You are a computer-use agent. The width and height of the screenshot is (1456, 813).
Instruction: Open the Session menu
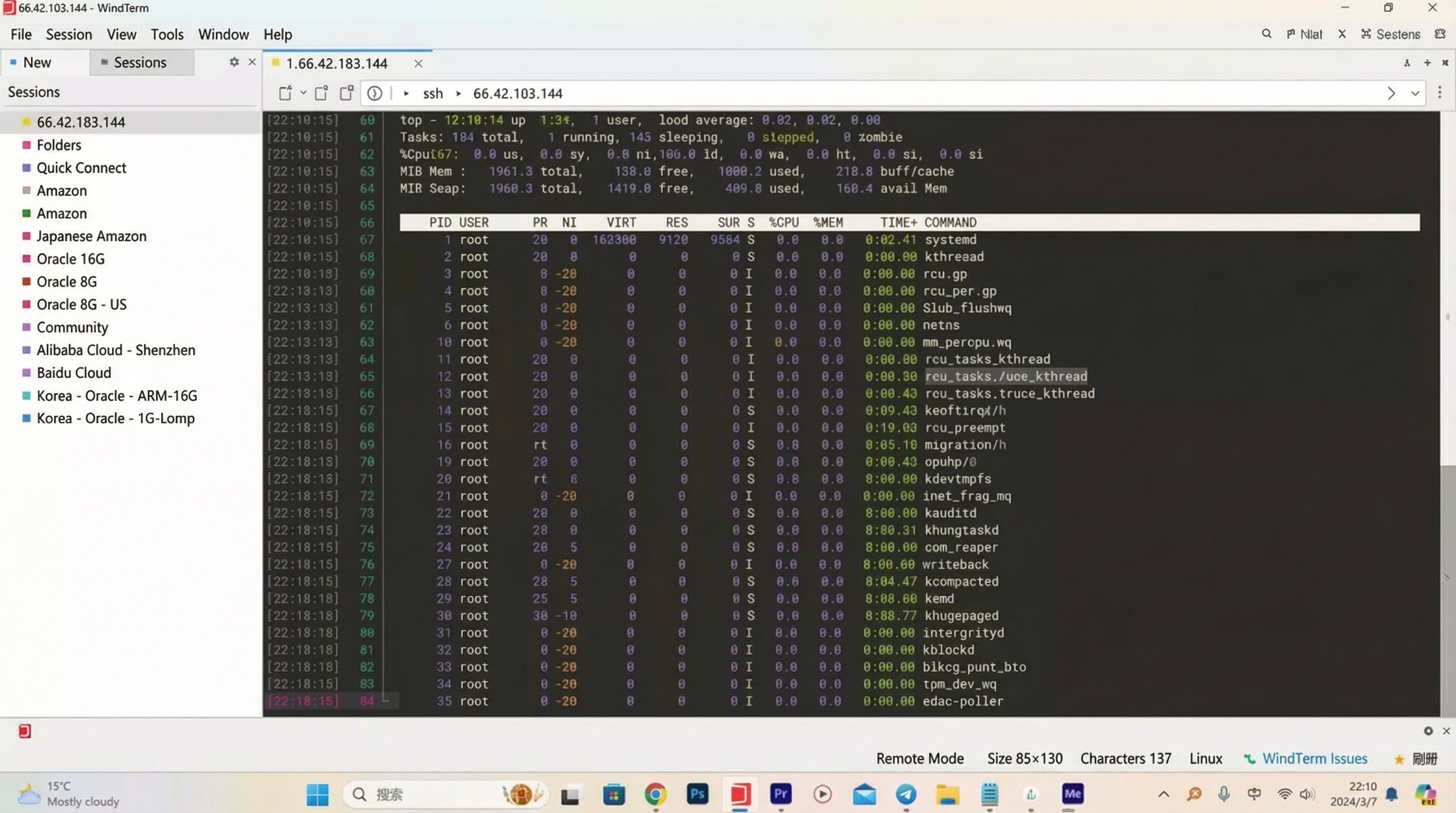tap(69, 34)
